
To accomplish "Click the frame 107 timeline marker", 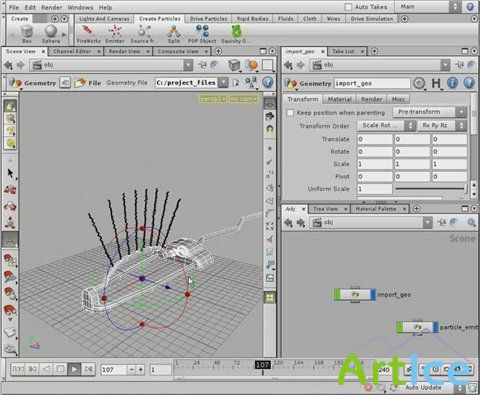I will (262, 364).
